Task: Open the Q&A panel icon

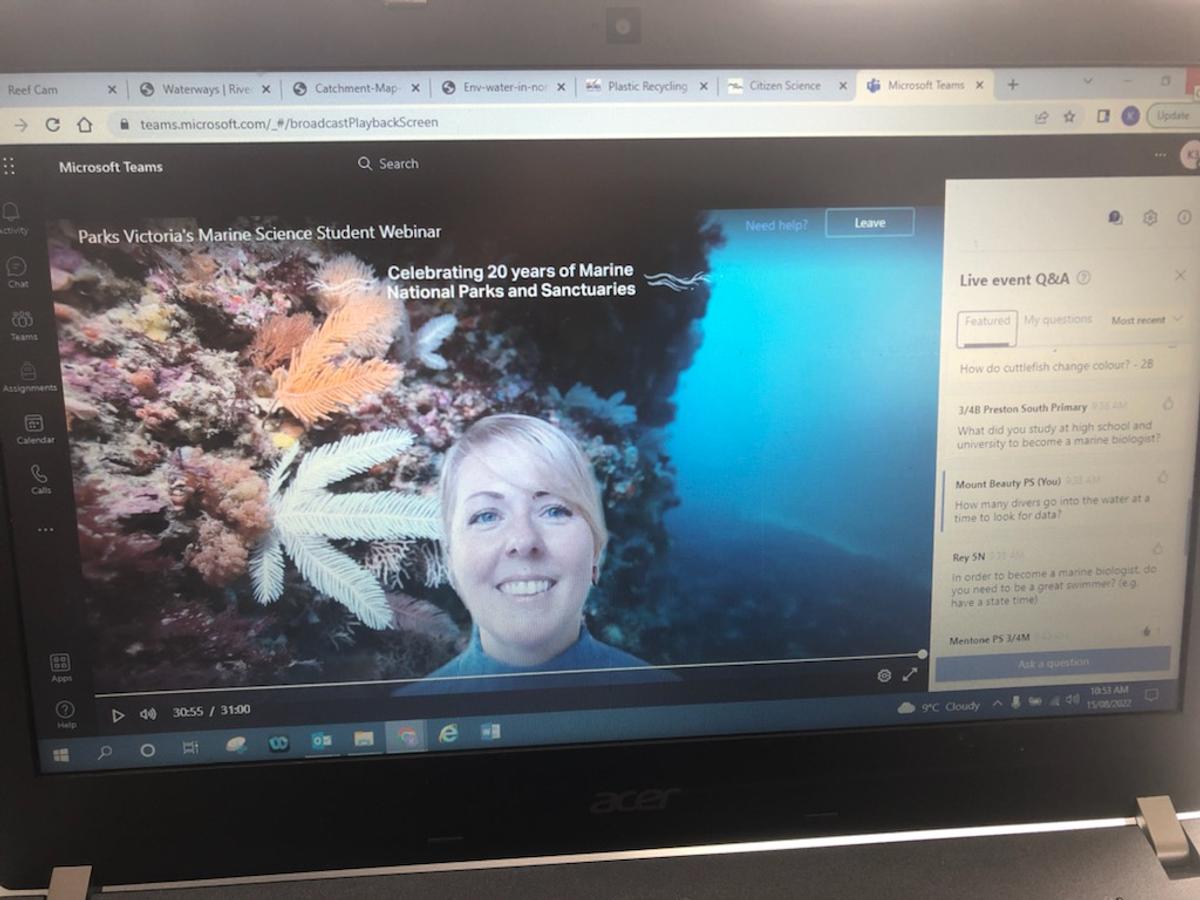Action: pyautogui.click(x=1115, y=218)
